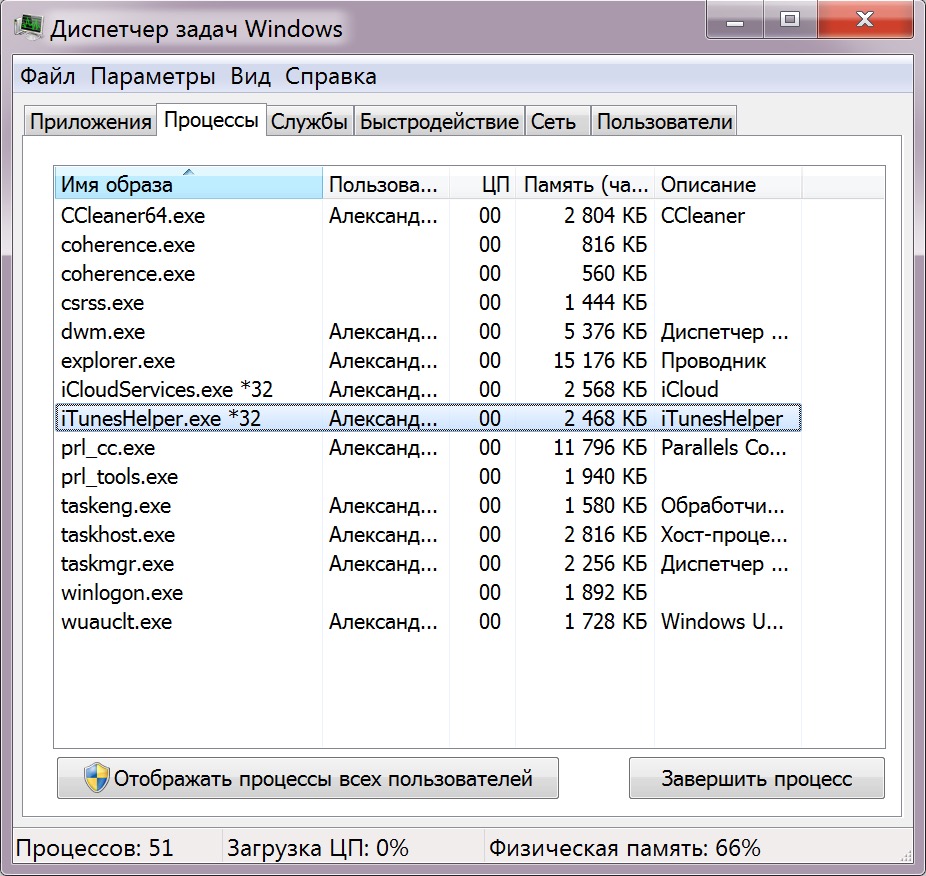Switch to the Приложения tab
Screen dimensions: 926x876
click(x=90, y=122)
